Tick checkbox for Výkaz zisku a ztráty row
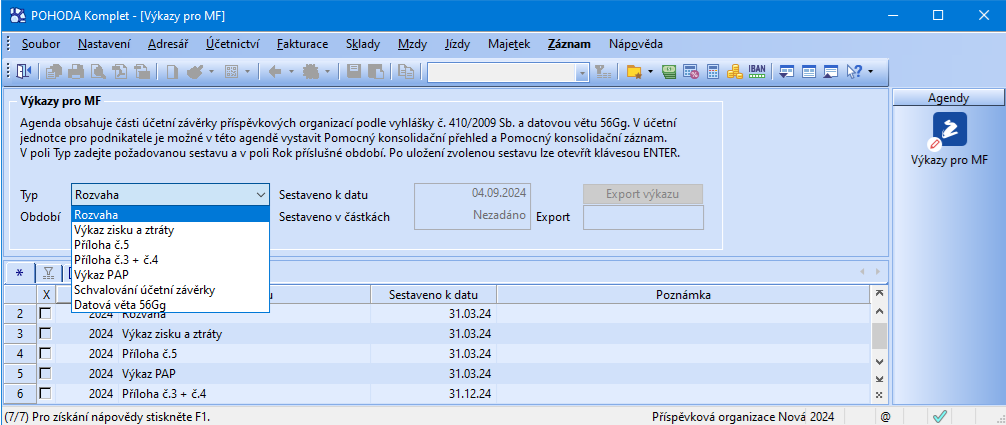The height and width of the screenshot is (425, 1006). coord(46,334)
